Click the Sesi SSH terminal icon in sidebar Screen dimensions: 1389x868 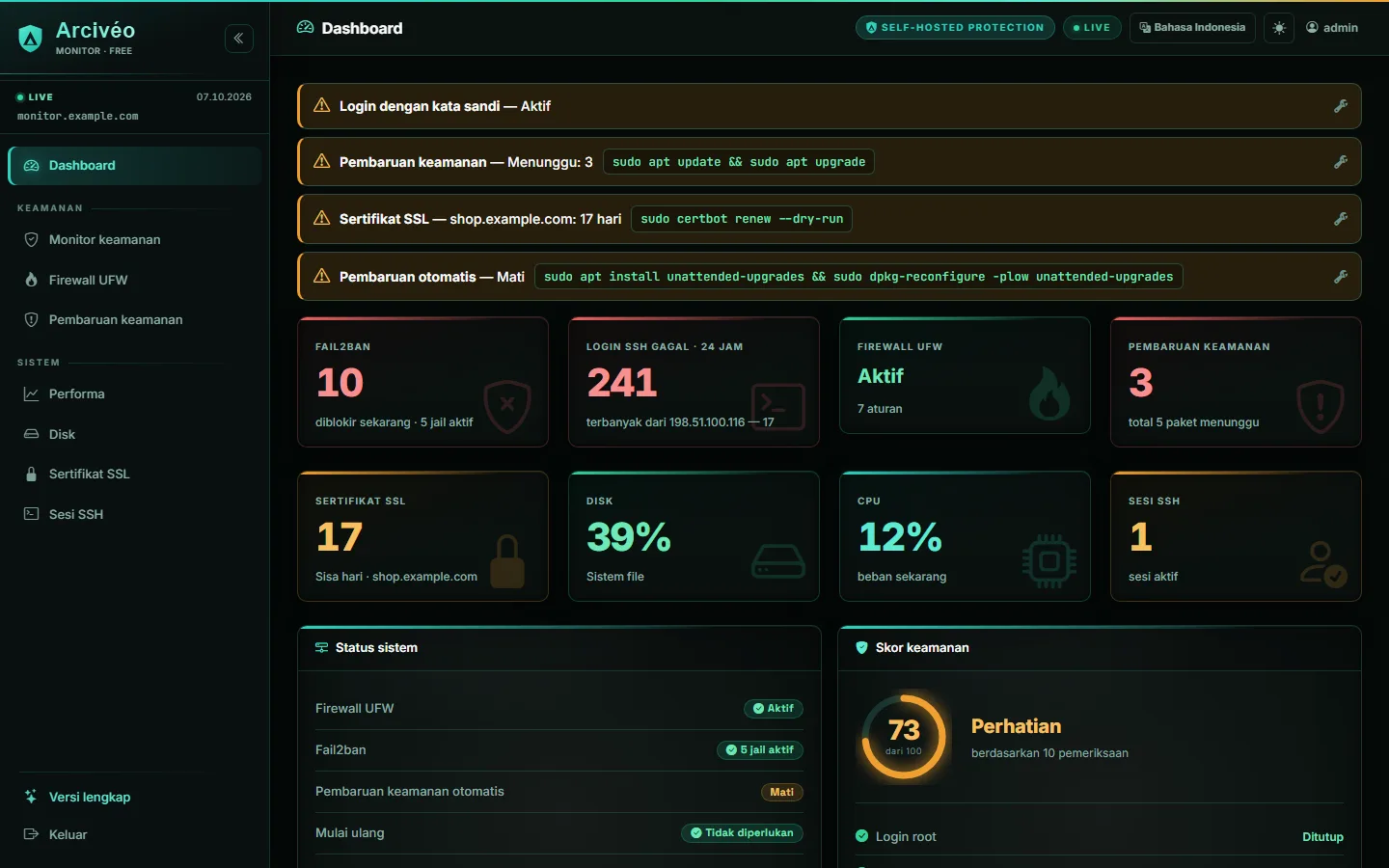[31, 514]
